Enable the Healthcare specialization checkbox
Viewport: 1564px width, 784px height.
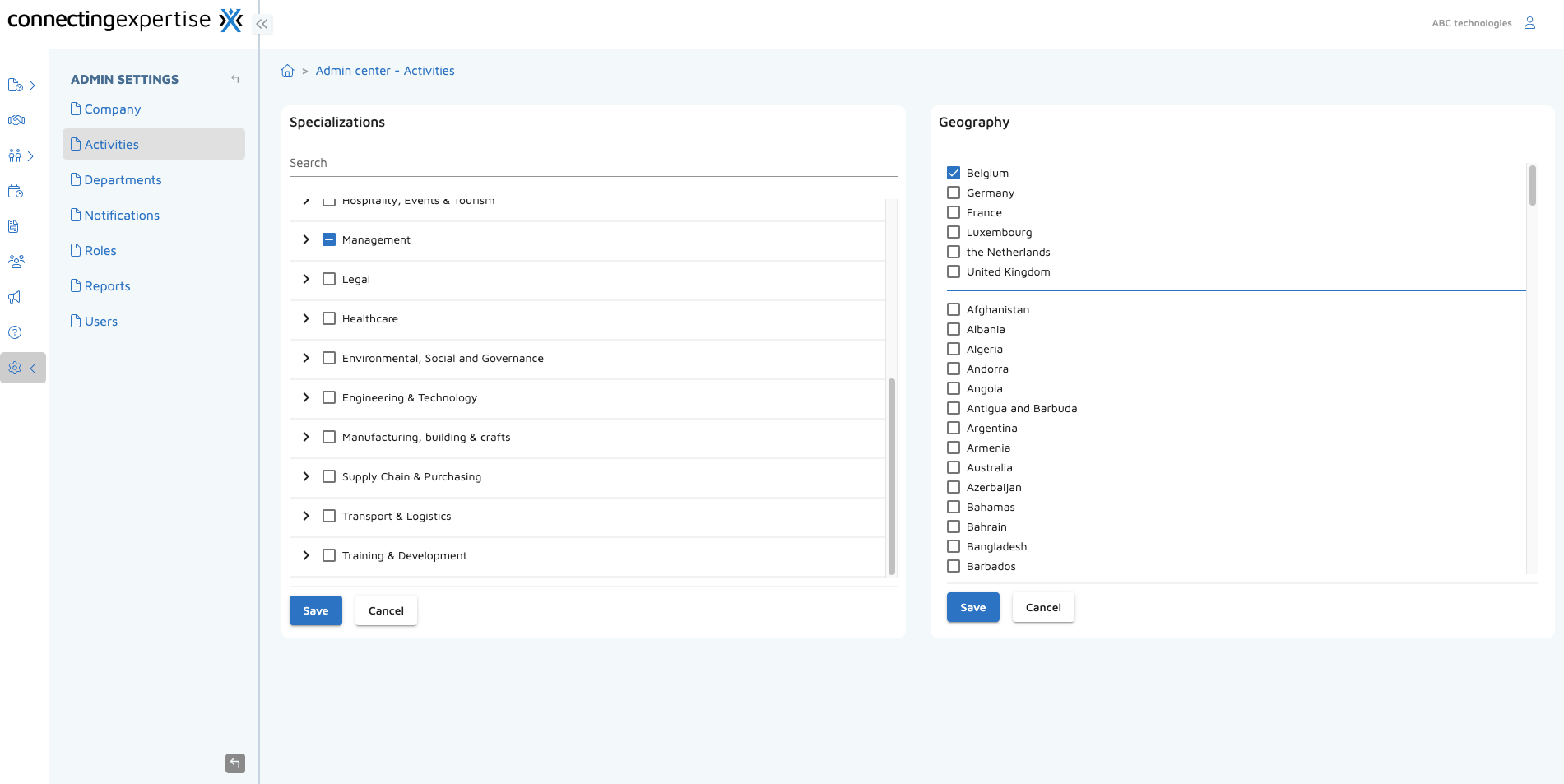[x=329, y=318]
